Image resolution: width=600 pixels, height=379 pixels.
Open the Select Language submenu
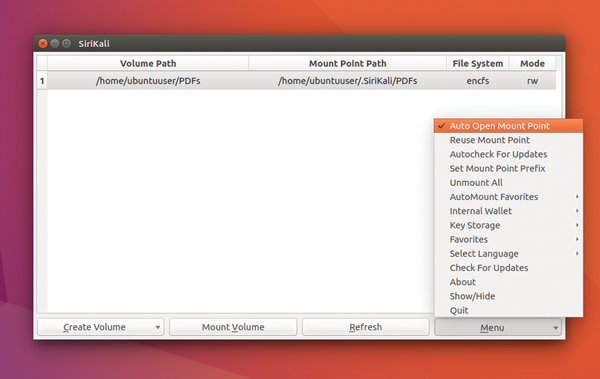508,253
